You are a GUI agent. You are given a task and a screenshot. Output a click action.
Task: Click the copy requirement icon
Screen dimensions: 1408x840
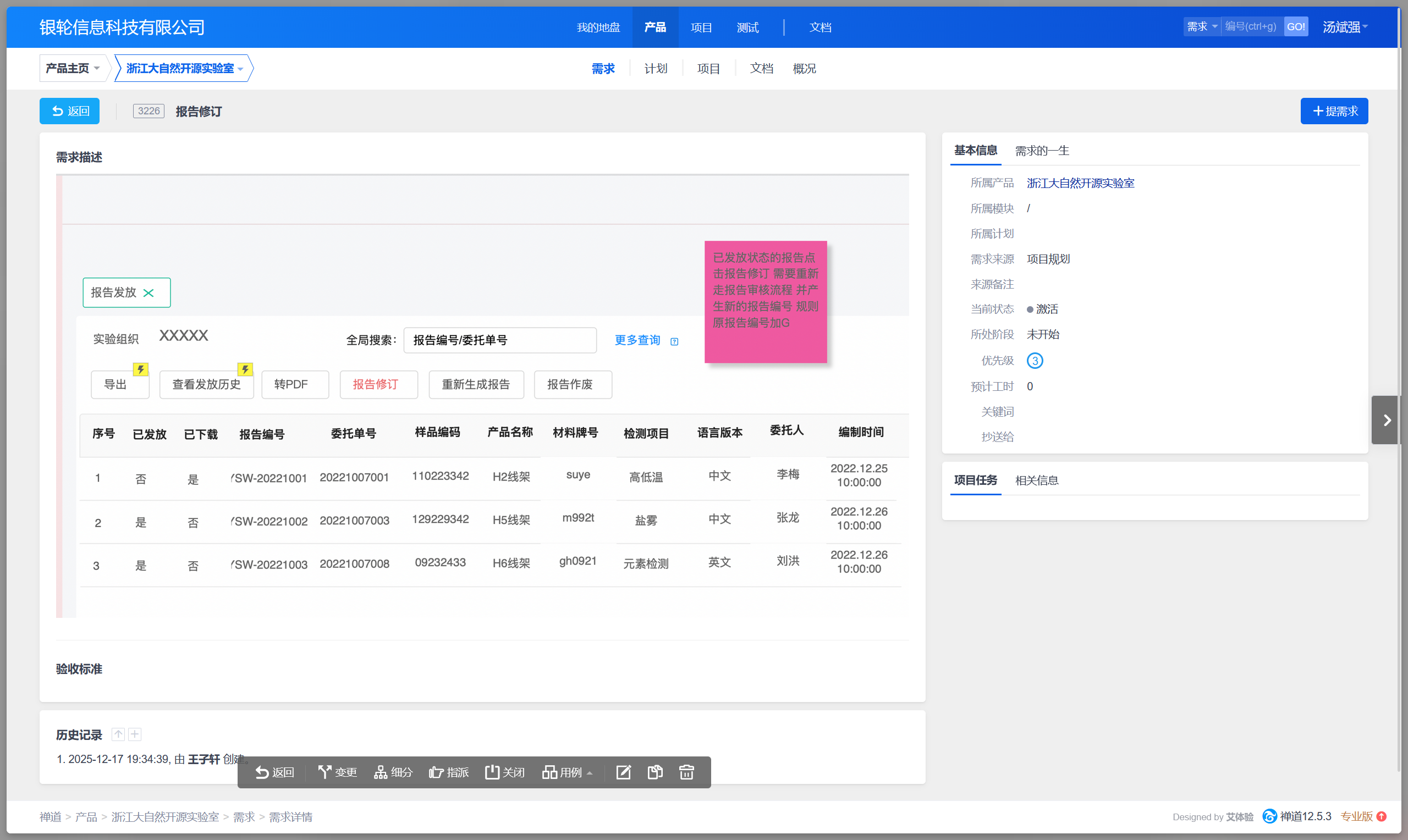[654, 772]
